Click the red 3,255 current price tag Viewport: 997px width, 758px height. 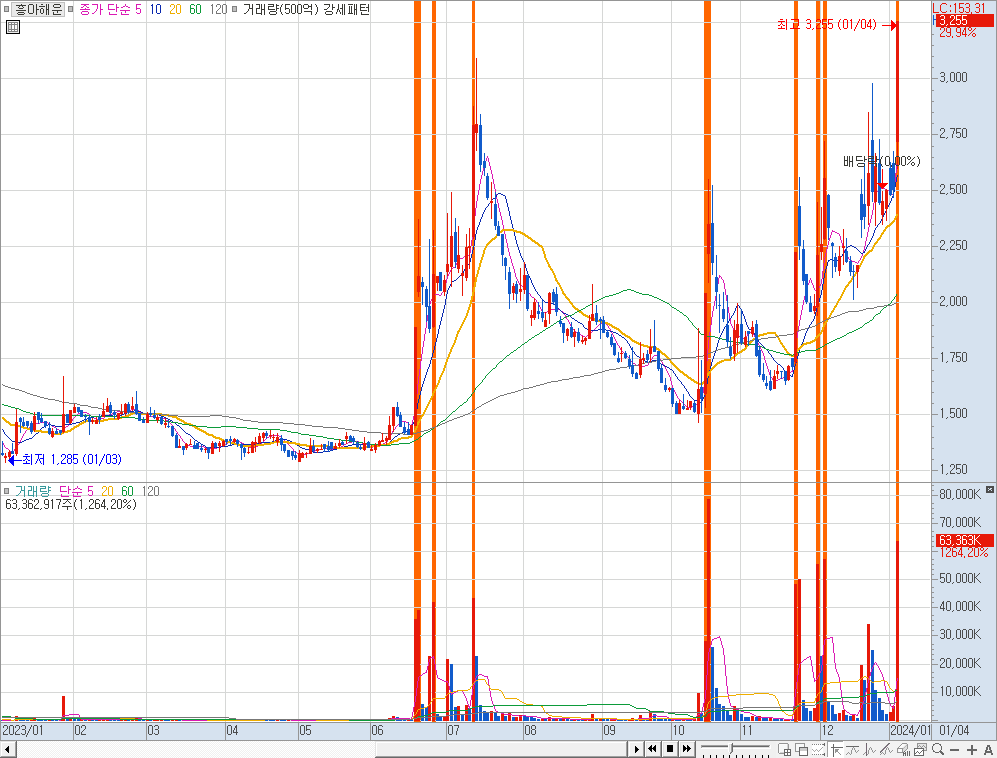click(x=965, y=21)
